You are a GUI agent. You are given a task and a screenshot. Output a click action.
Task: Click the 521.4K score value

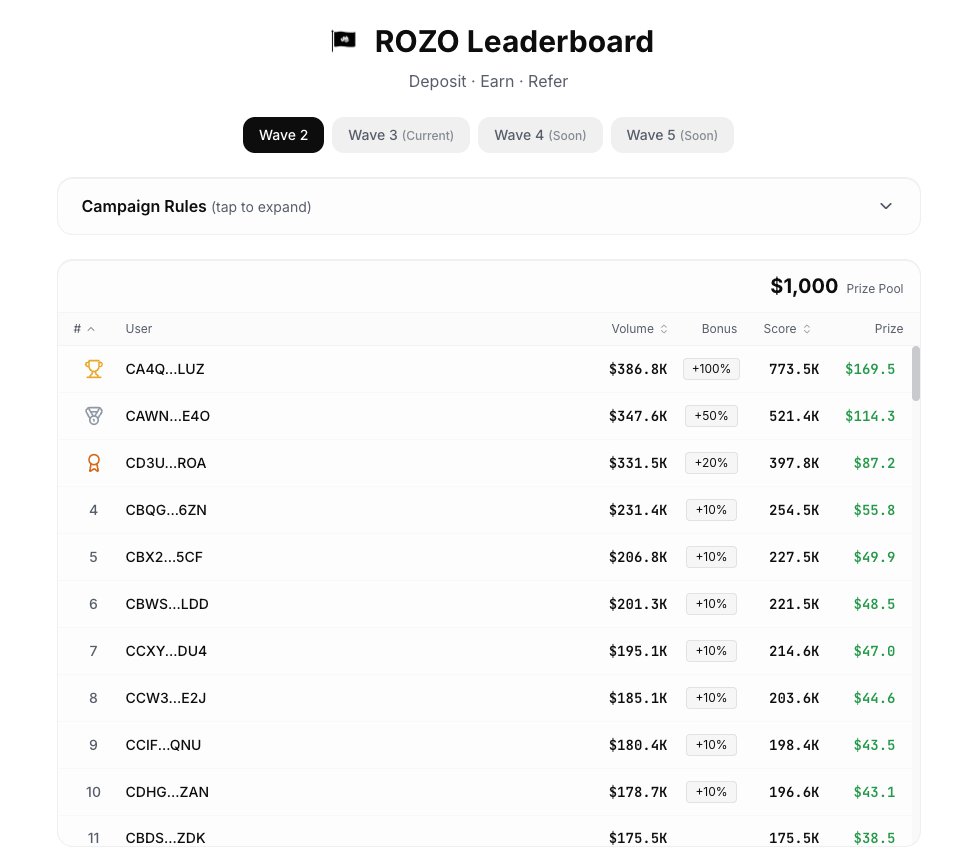[x=794, y=416]
